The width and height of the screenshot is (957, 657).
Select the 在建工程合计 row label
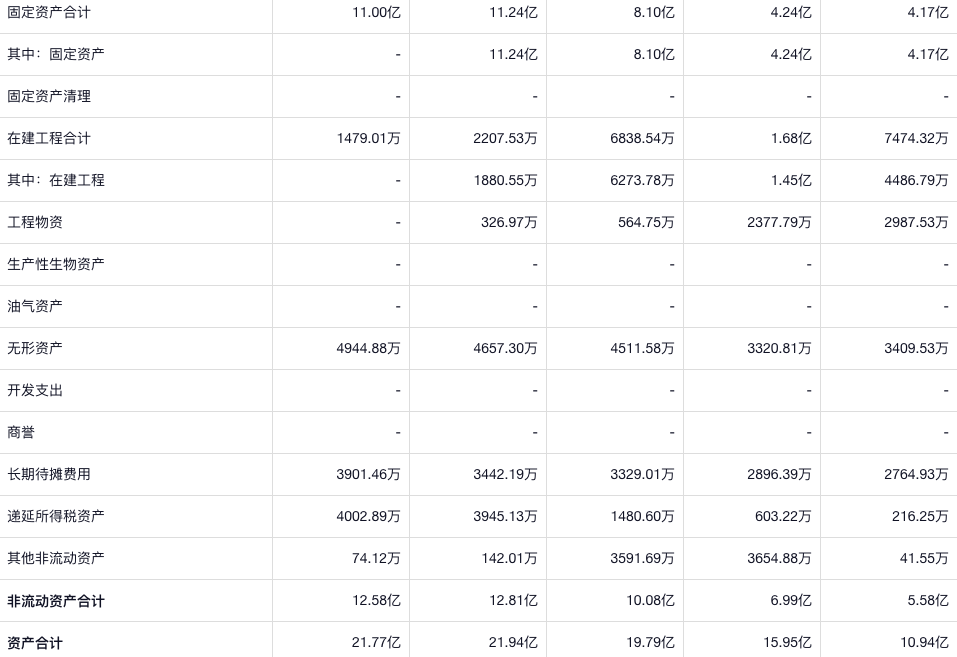[x=49, y=138]
